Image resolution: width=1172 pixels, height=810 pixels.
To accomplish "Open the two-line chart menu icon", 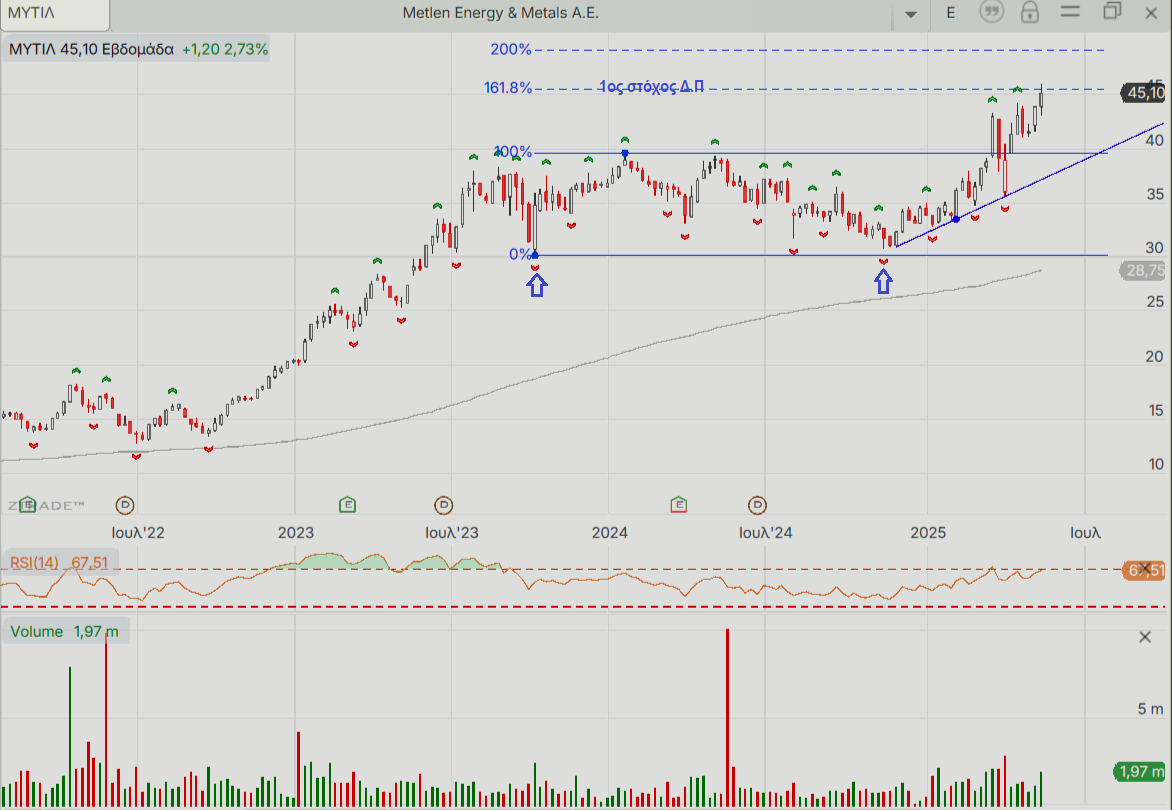I will (x=1070, y=12).
